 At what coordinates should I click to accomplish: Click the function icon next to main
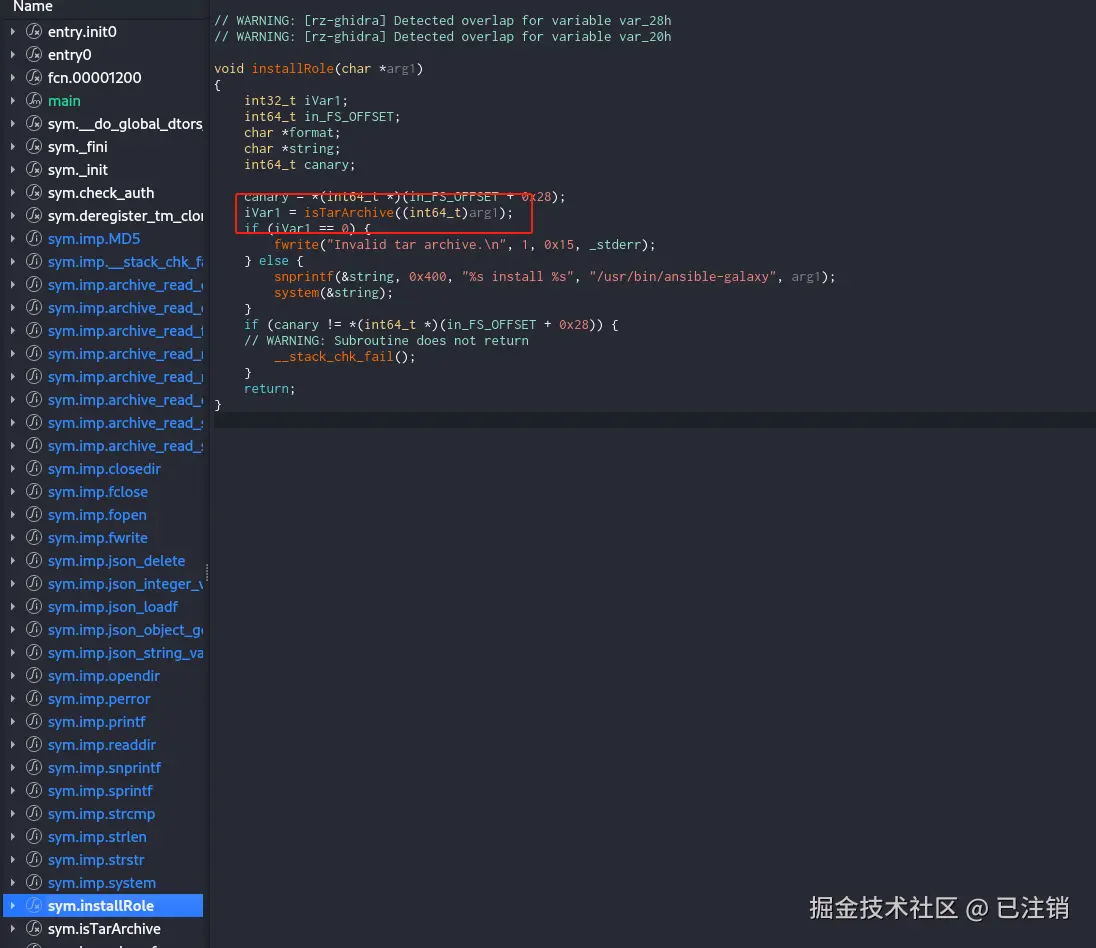click(34, 101)
